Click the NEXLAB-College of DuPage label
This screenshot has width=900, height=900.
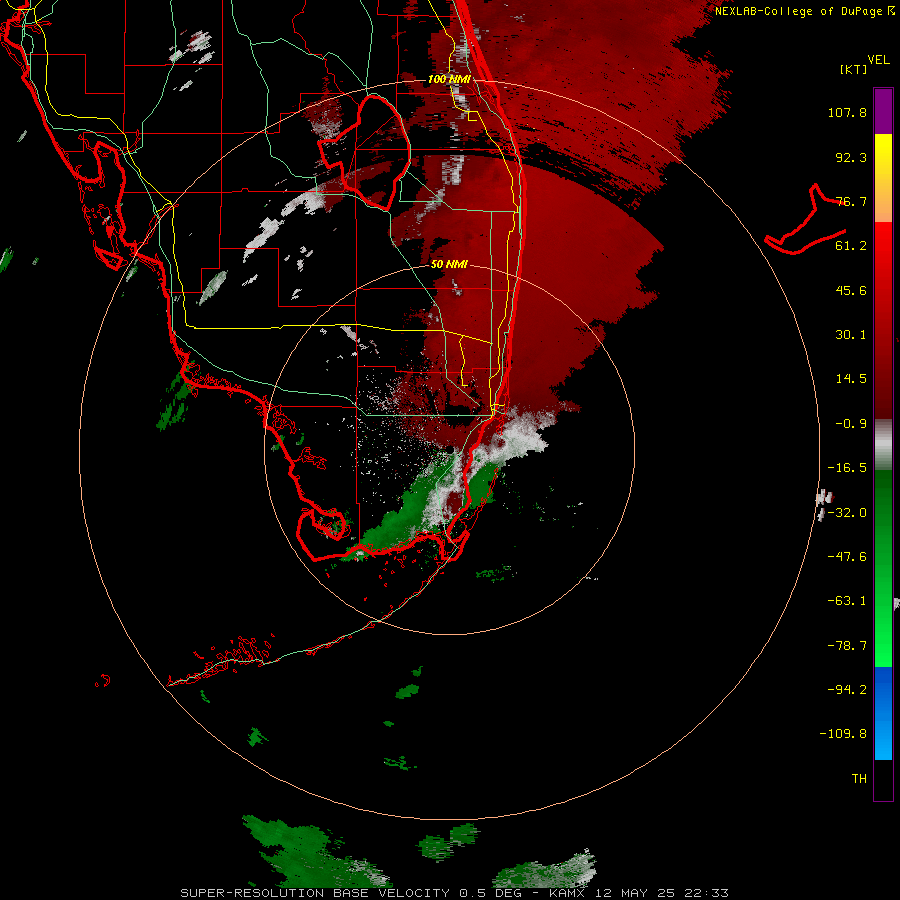point(804,11)
